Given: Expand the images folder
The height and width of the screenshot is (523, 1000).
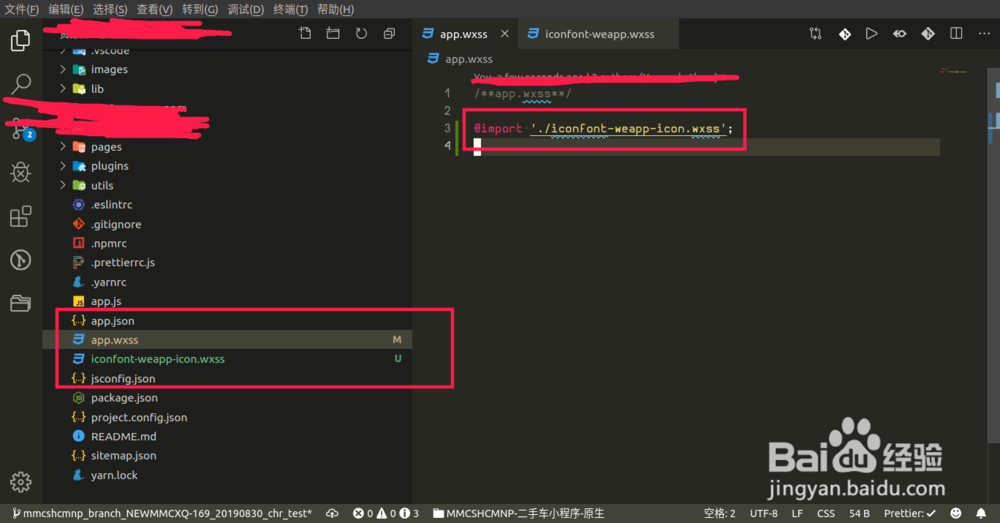Looking at the screenshot, I should tap(228, 70).
